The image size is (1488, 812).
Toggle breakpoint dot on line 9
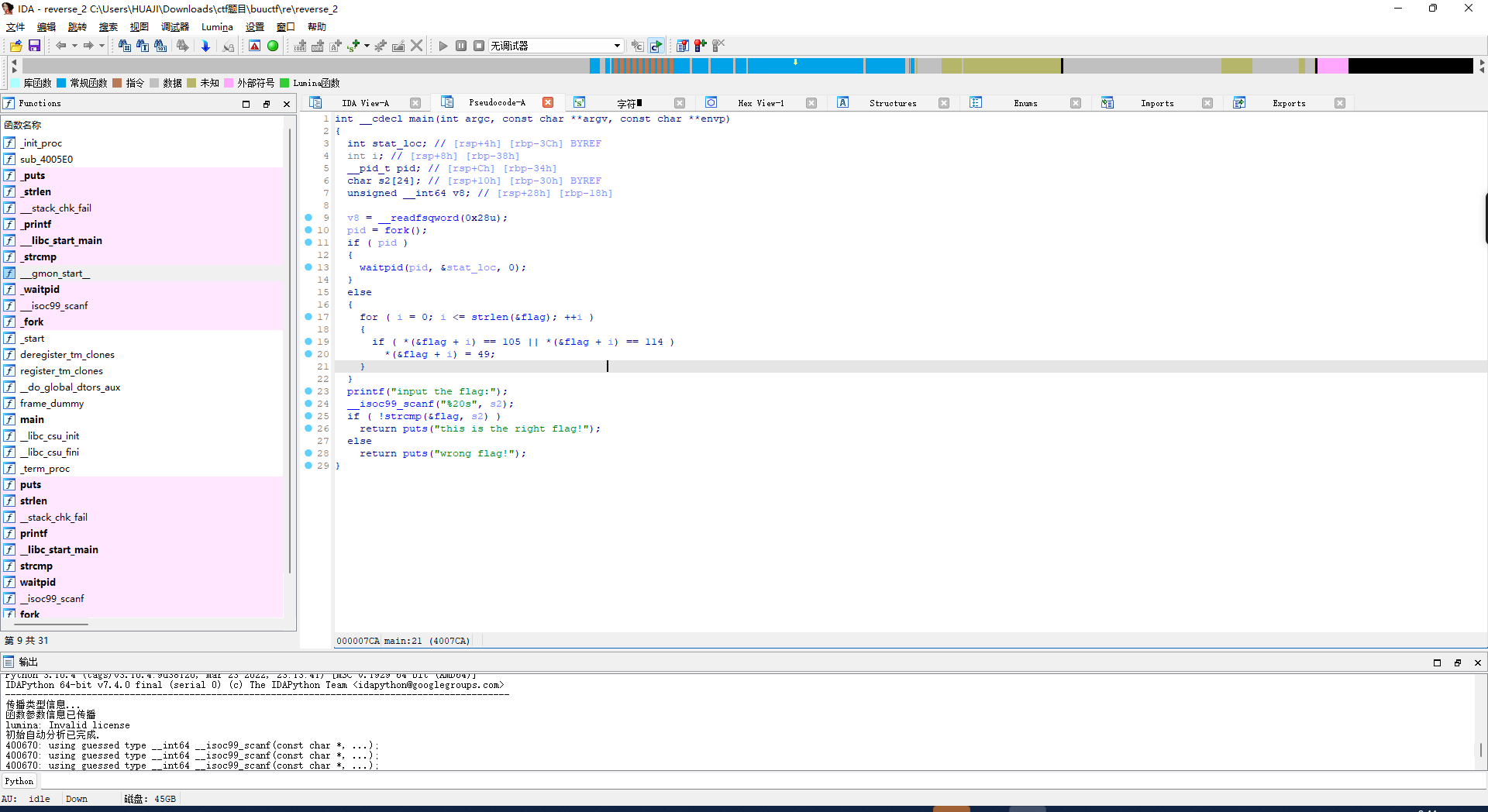pos(308,218)
